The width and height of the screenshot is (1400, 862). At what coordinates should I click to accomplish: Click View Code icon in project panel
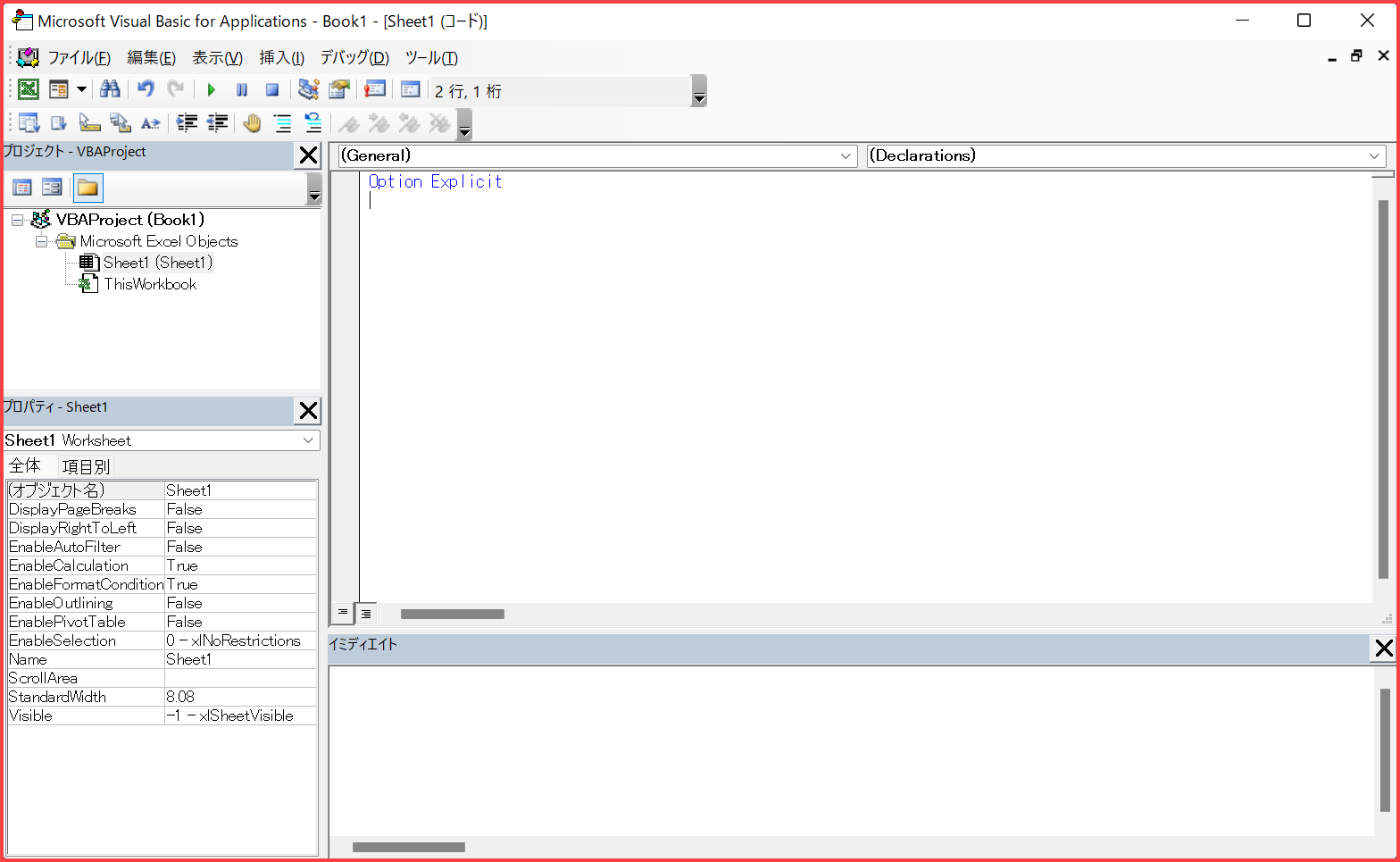(22, 188)
